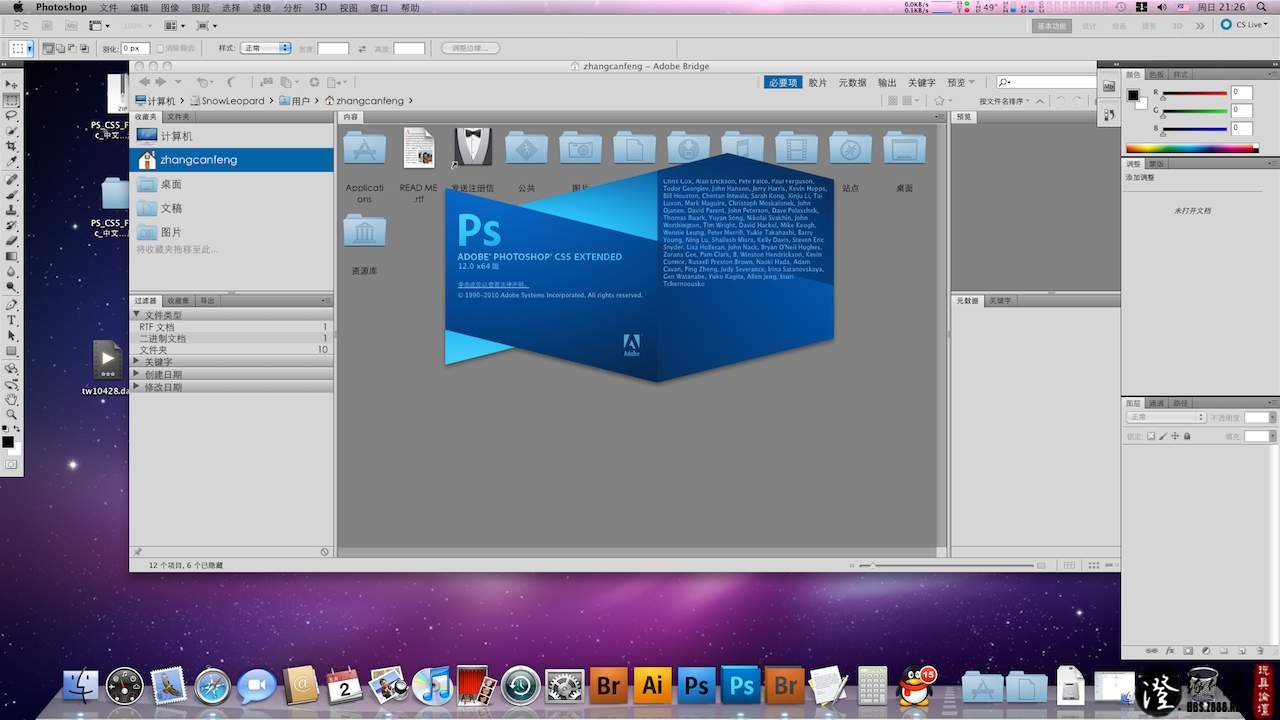Switch to the 收藏集 tab in Bridge

(x=179, y=300)
